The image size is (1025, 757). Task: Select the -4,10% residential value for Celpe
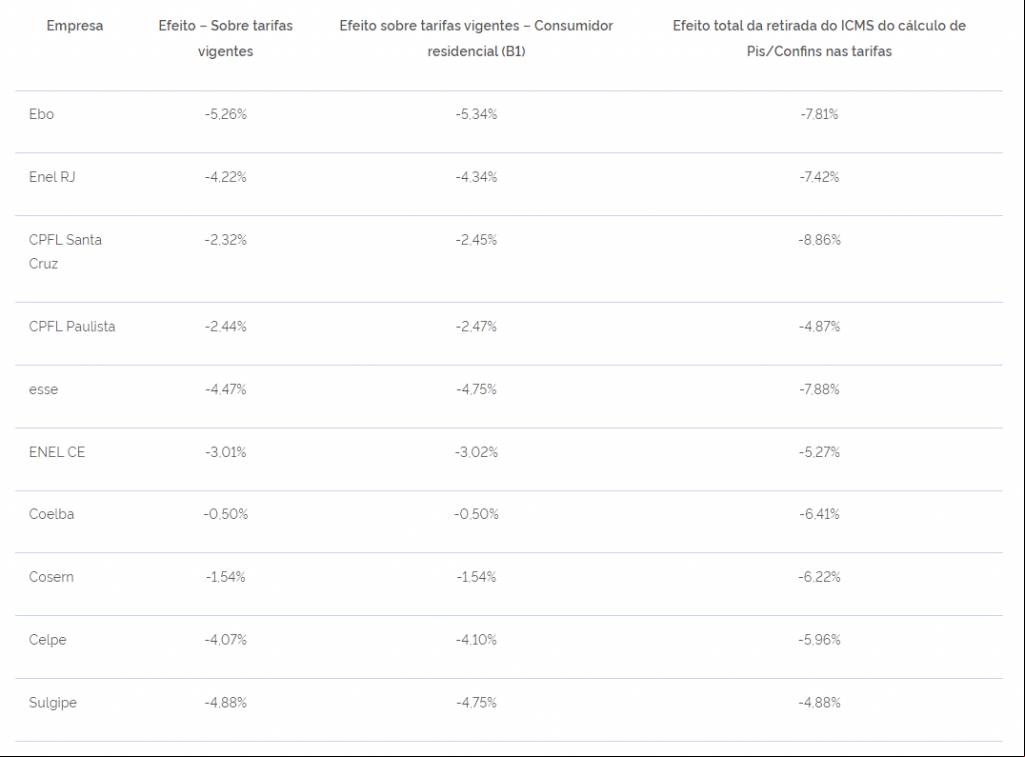tap(476, 640)
